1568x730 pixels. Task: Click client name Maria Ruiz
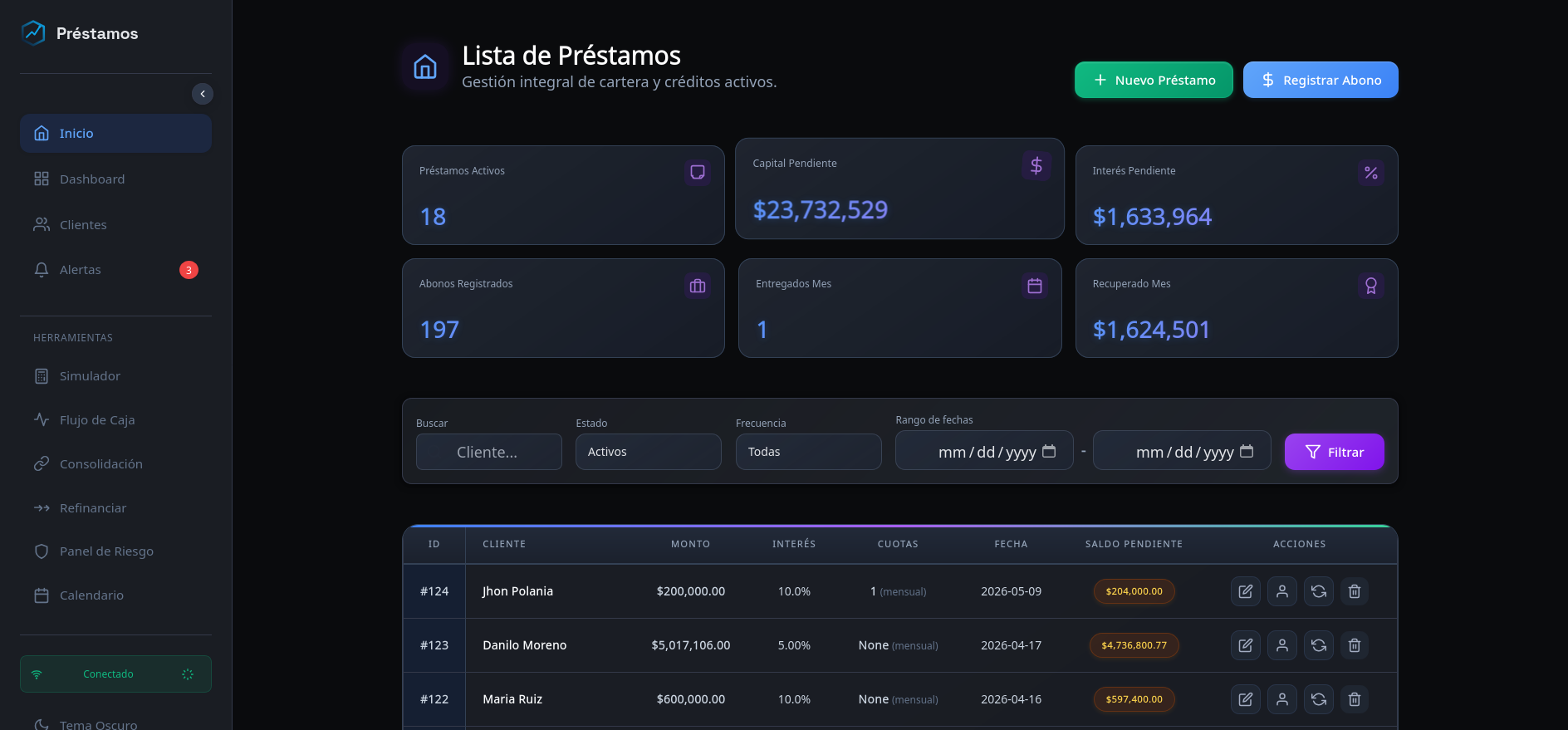coord(512,699)
